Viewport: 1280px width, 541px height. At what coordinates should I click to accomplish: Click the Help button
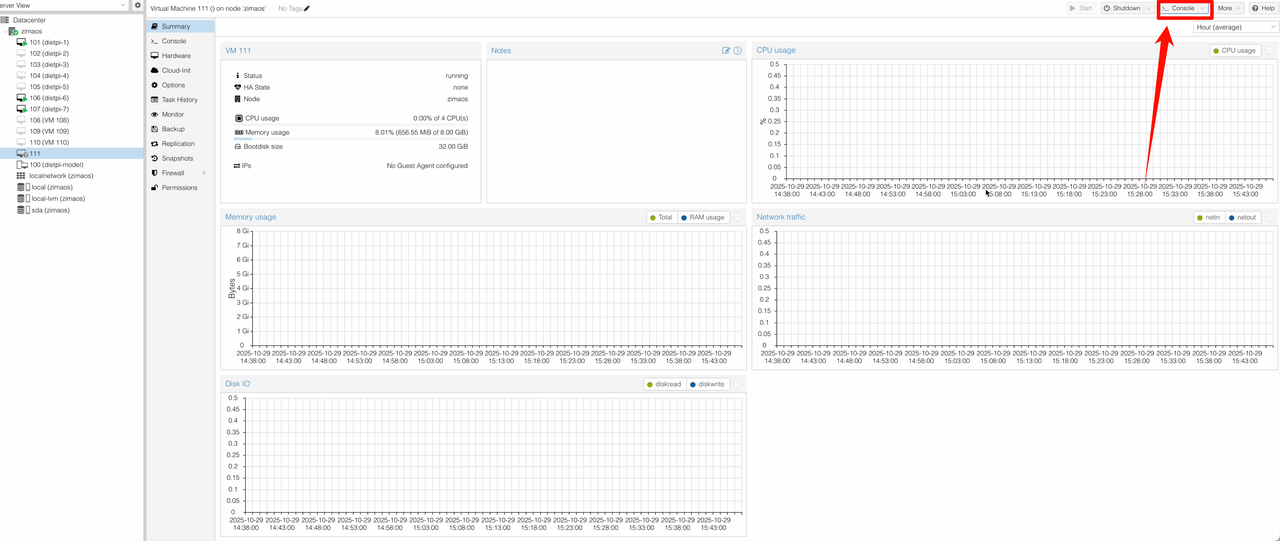[x=1263, y=8]
